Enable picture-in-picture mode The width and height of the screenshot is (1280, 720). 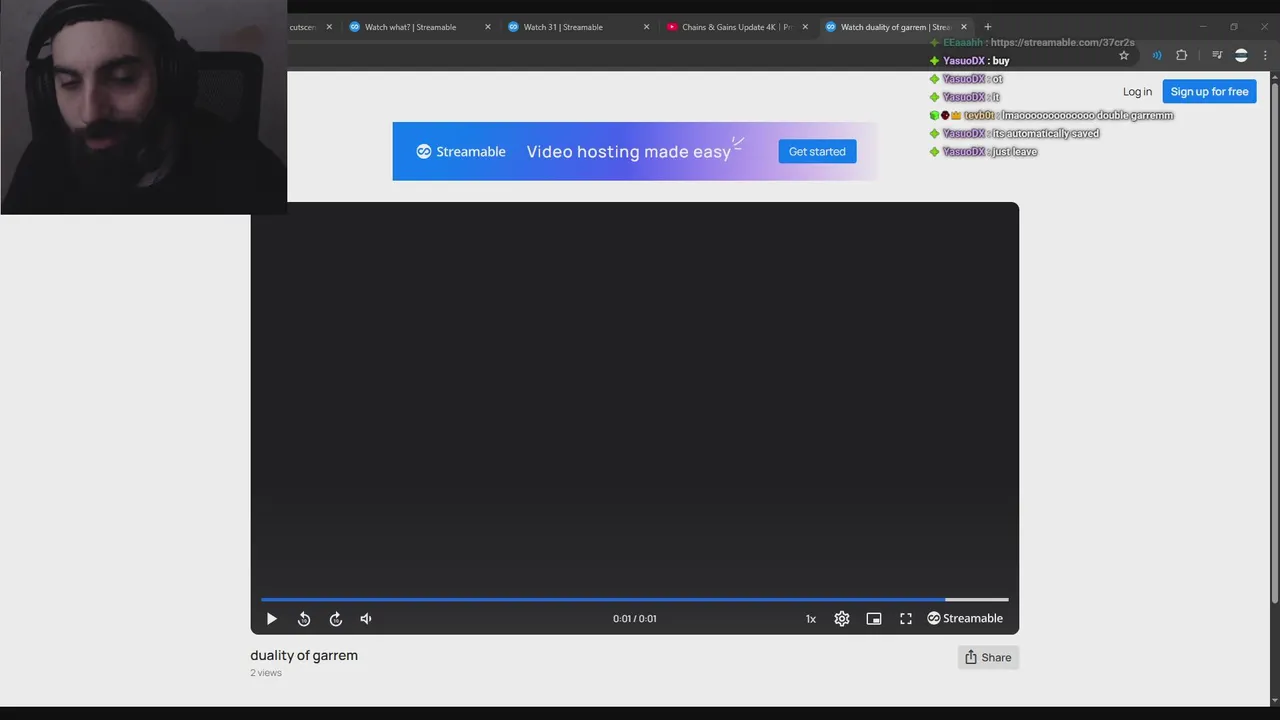874,619
